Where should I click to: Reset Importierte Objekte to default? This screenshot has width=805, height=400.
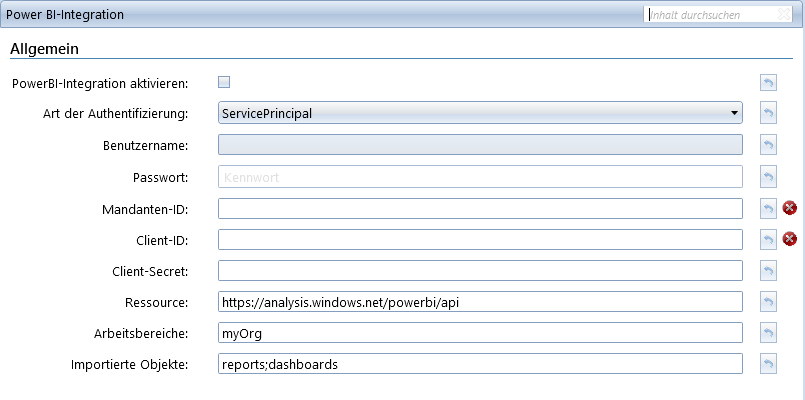tap(768, 364)
